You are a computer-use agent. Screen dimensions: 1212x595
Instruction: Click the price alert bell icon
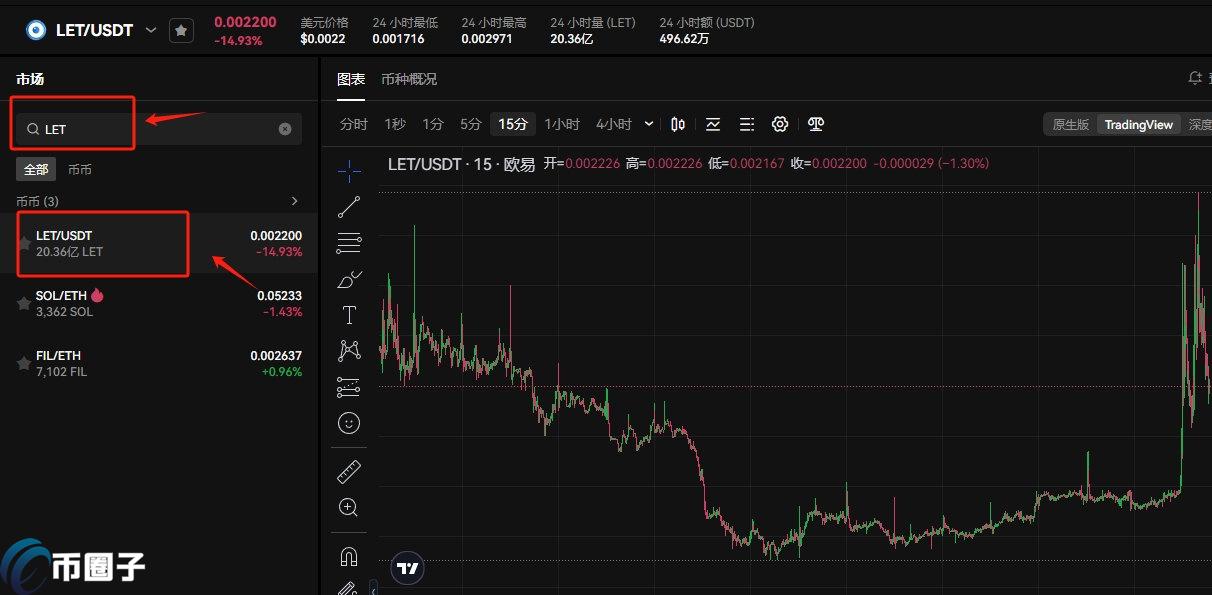(x=1194, y=79)
